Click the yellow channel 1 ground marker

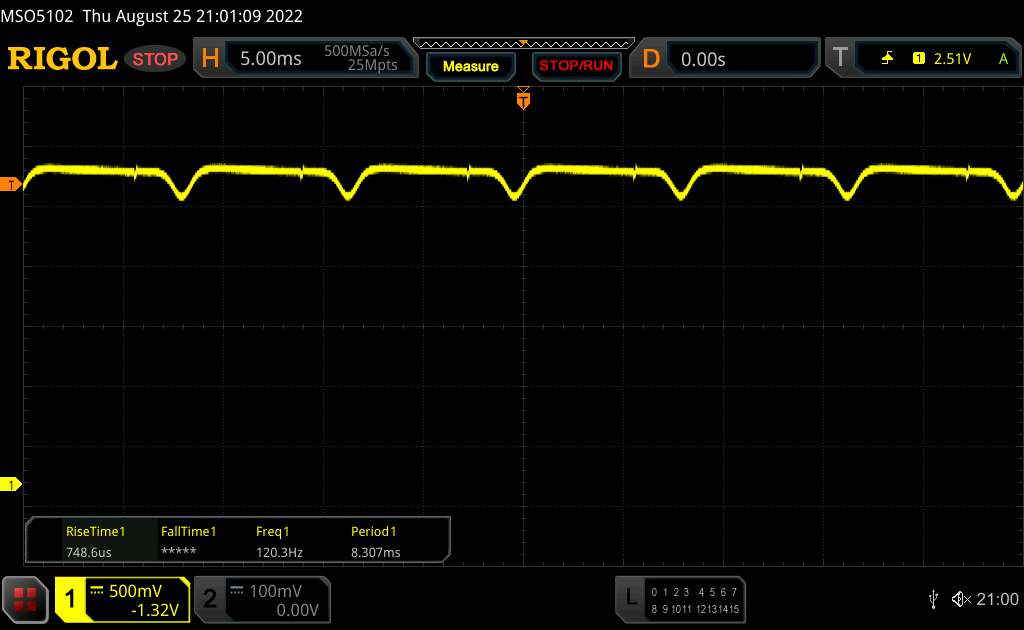(x=10, y=484)
